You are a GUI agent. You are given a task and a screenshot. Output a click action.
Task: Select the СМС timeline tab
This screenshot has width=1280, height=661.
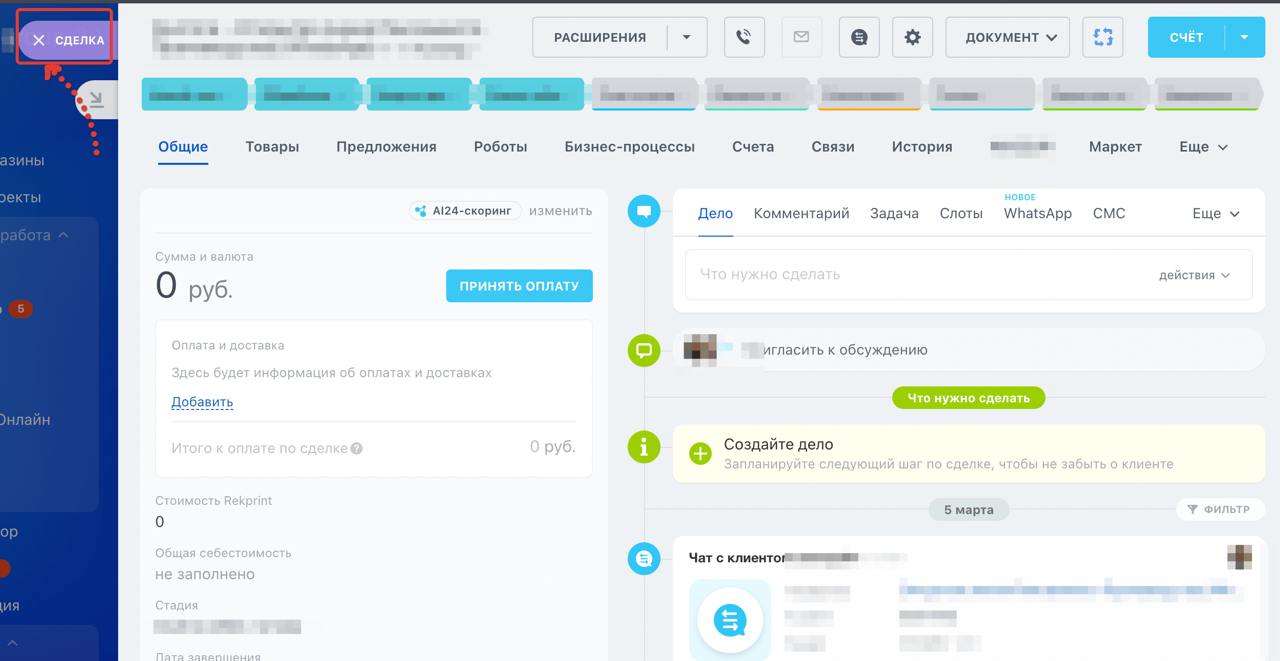pyautogui.click(x=1109, y=213)
